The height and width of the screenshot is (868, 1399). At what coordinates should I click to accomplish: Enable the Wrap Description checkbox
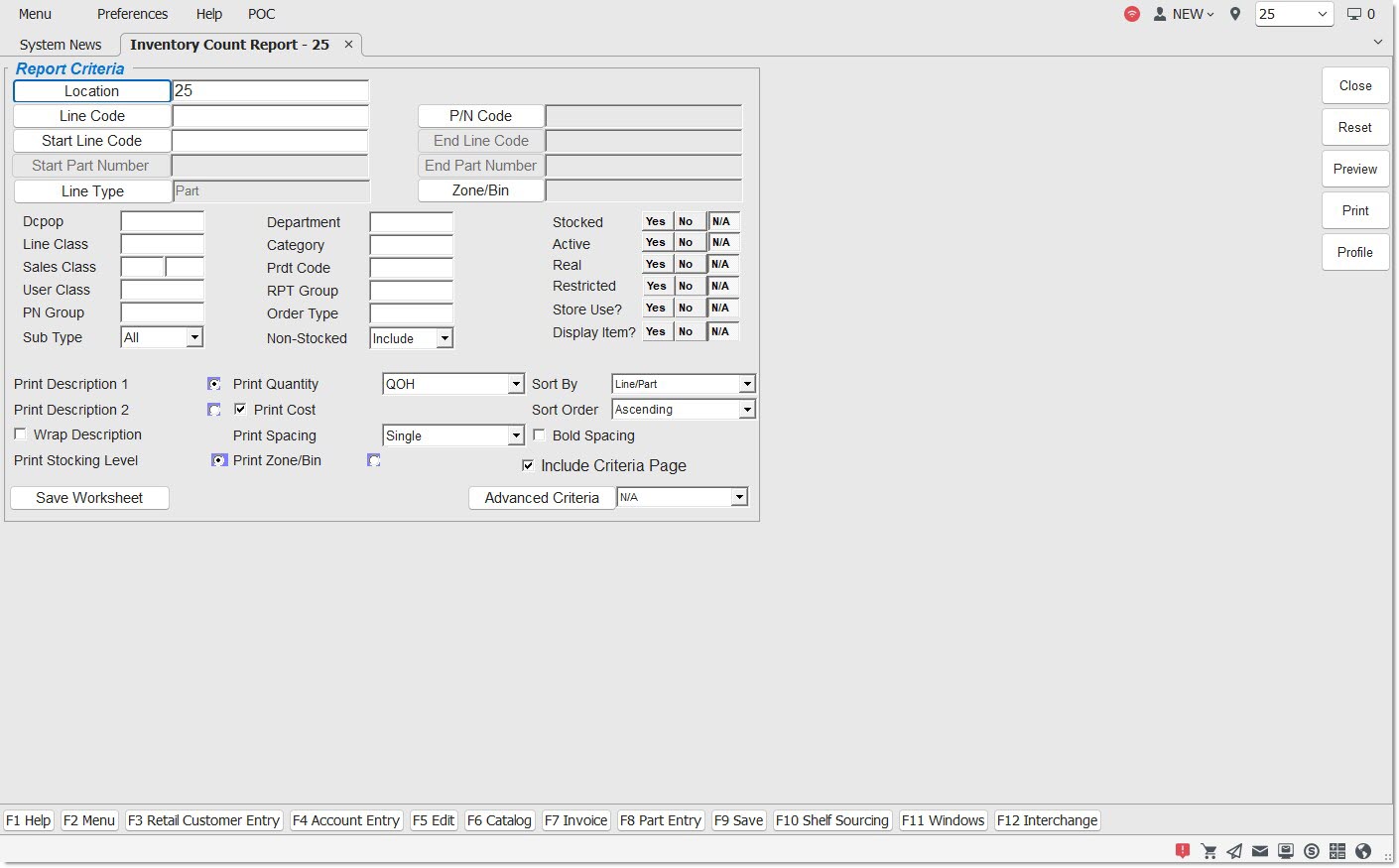click(x=20, y=434)
